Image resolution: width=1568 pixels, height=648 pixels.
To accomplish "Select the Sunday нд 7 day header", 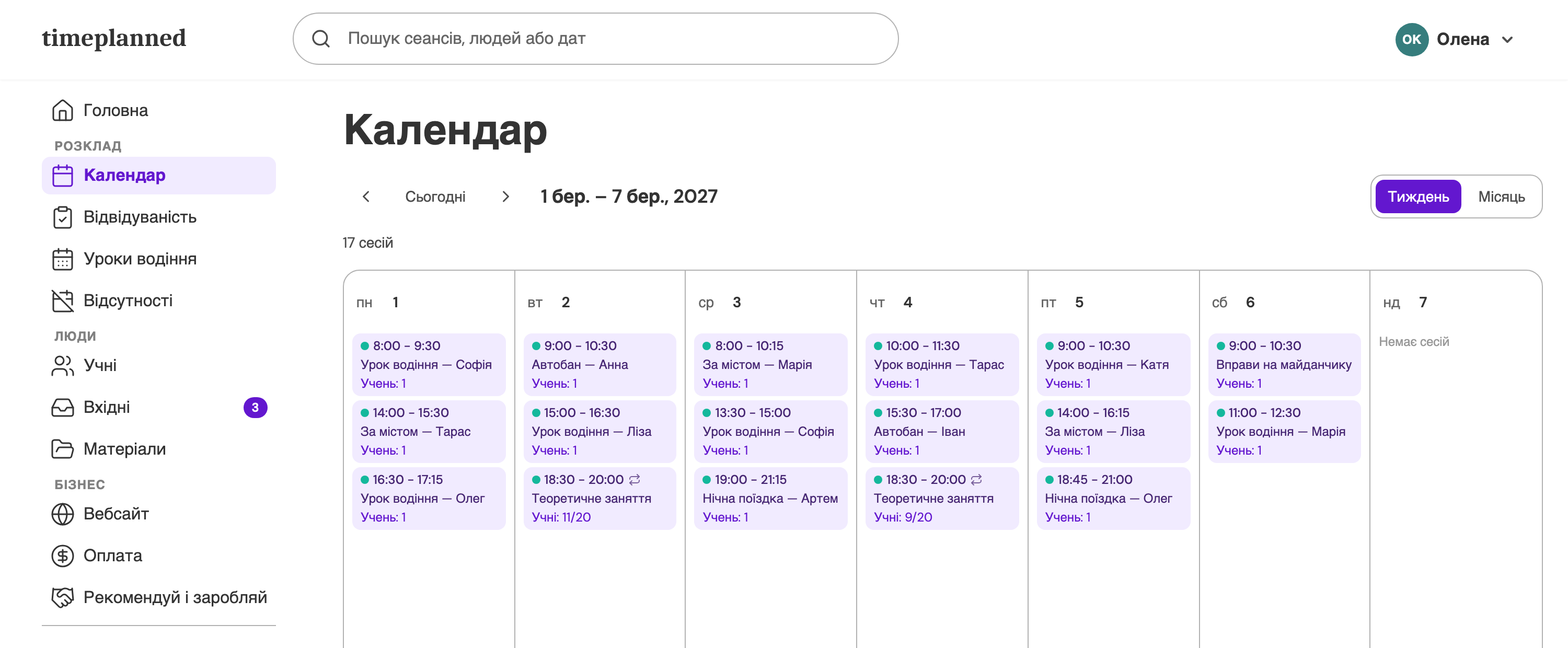I will click(1405, 303).
